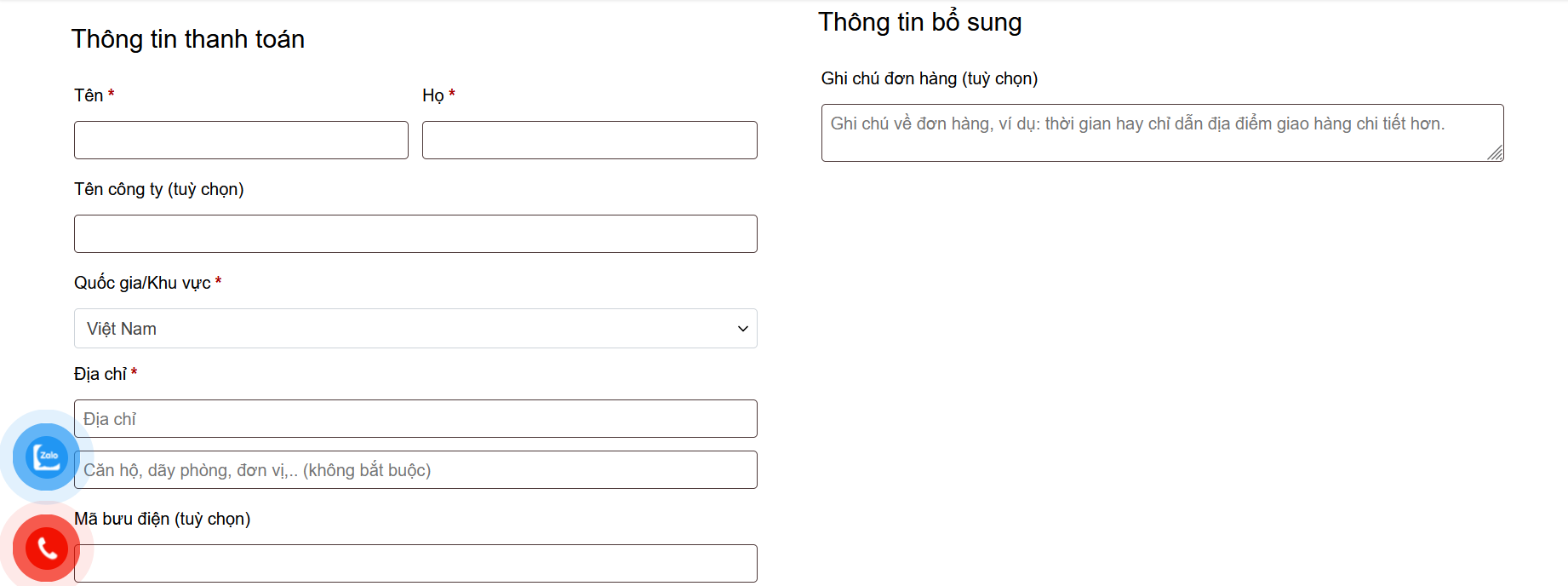The width and height of the screenshot is (1568, 586).
Task: Click the order notes textarea
Action: [x=1161, y=133]
